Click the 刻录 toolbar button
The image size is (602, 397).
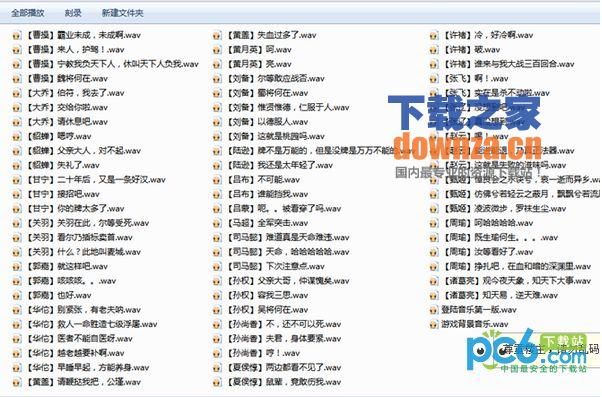tap(73, 13)
